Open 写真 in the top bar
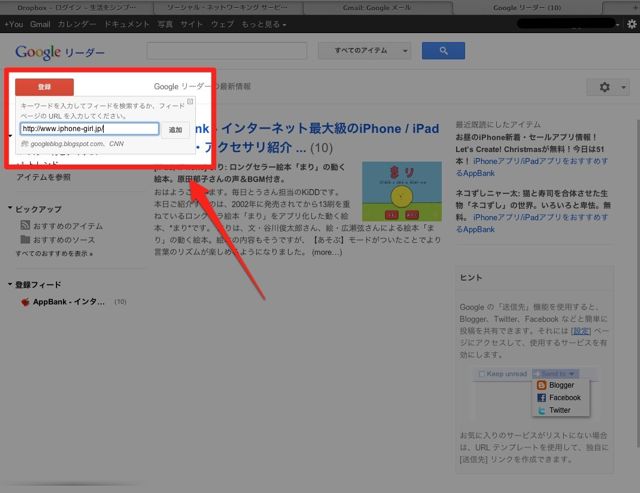The height and width of the screenshot is (493, 640). click(165, 24)
